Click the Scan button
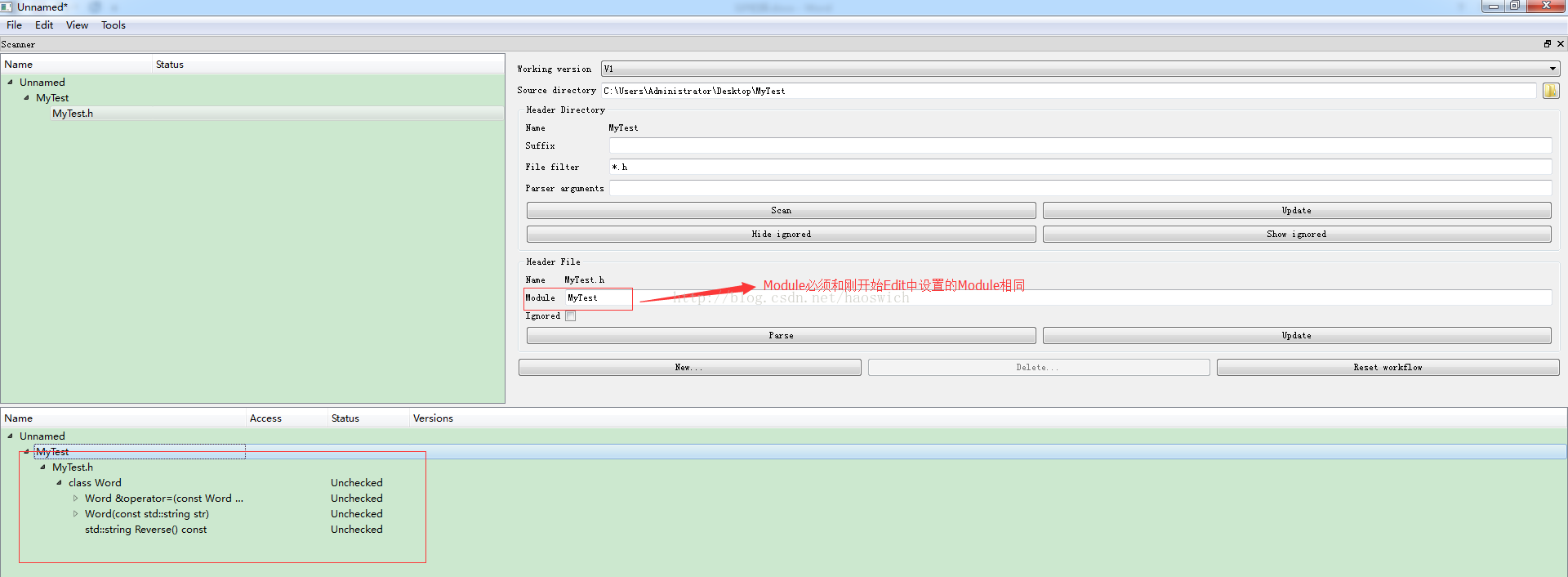This screenshot has height=577, width=1568. coord(781,211)
